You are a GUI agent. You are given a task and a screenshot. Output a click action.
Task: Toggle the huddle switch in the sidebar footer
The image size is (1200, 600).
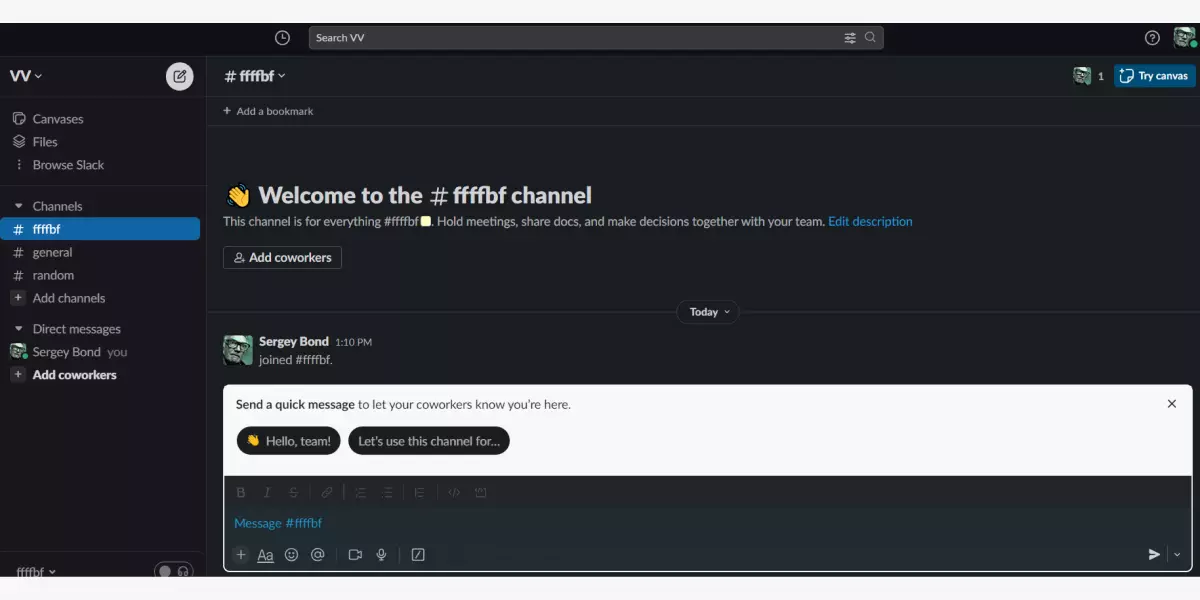(x=173, y=571)
